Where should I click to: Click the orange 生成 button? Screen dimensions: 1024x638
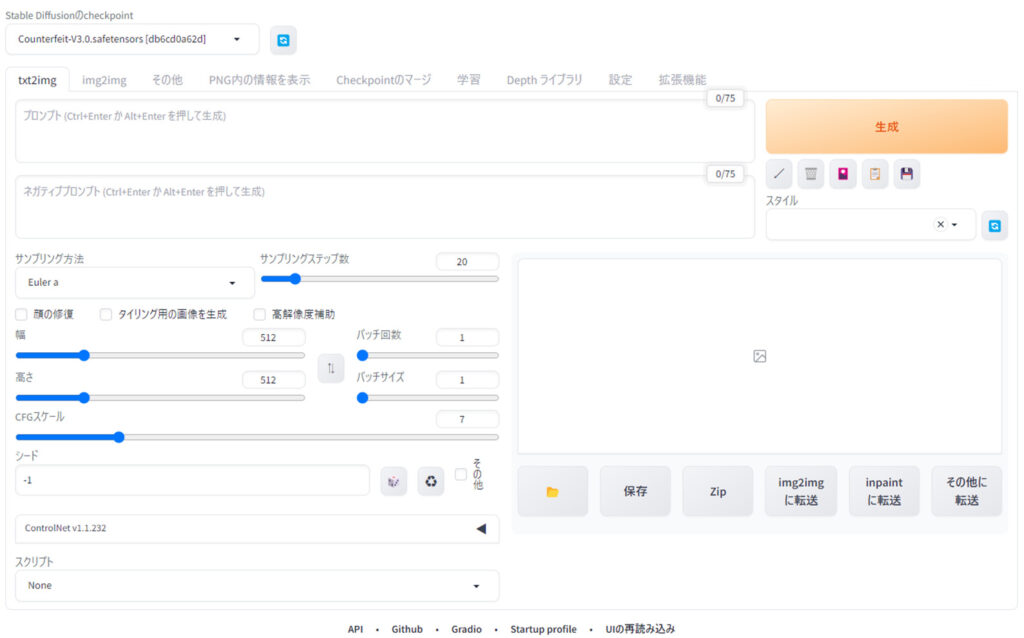click(x=886, y=127)
